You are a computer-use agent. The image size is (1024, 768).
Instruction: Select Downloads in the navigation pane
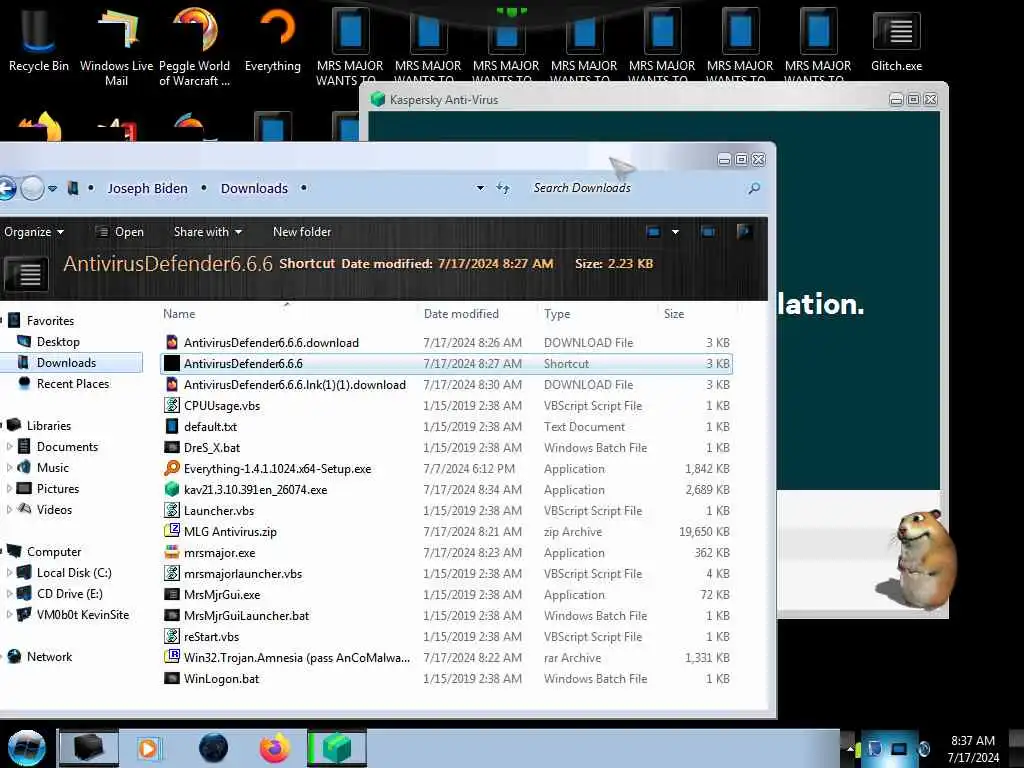[x=65, y=362]
